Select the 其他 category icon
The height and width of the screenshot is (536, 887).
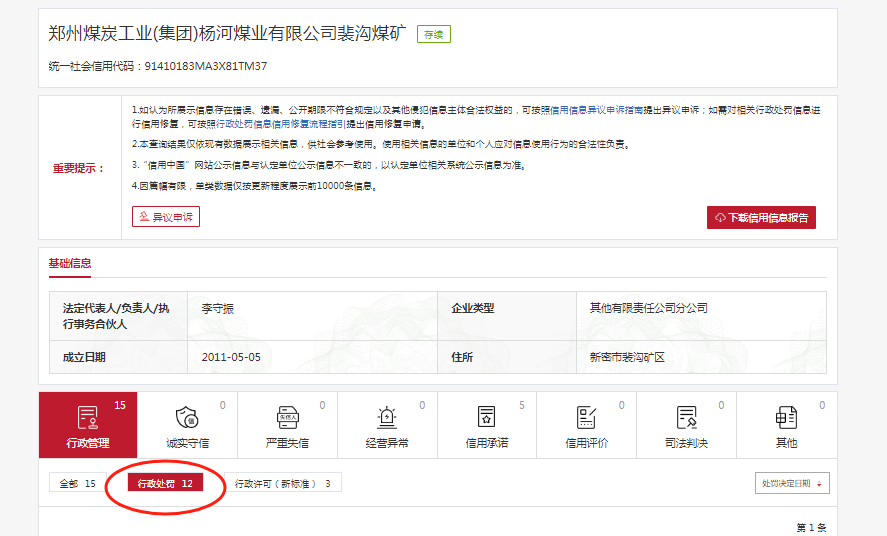[x=786, y=418]
